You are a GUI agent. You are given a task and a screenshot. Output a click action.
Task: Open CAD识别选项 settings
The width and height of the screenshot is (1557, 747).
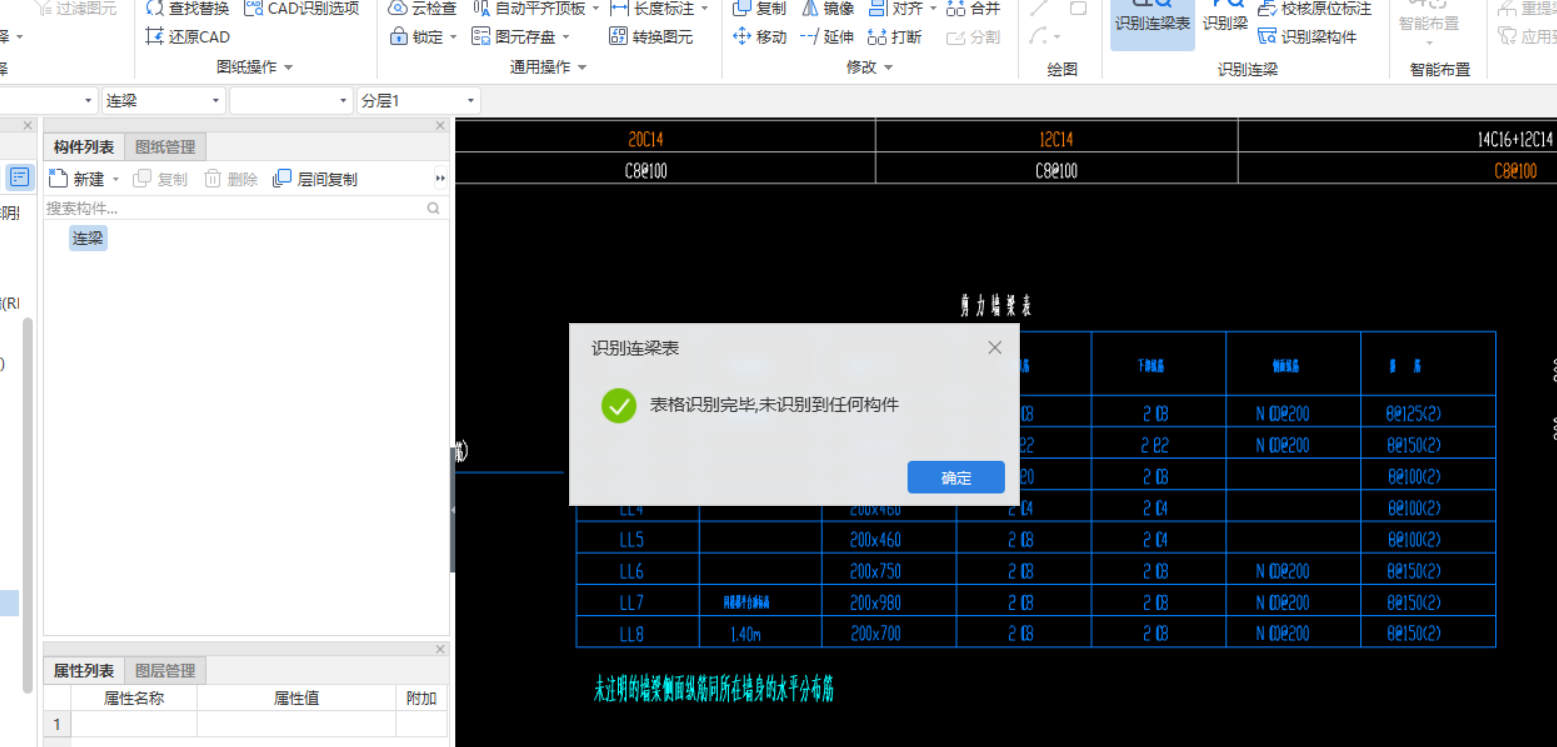(301, 9)
